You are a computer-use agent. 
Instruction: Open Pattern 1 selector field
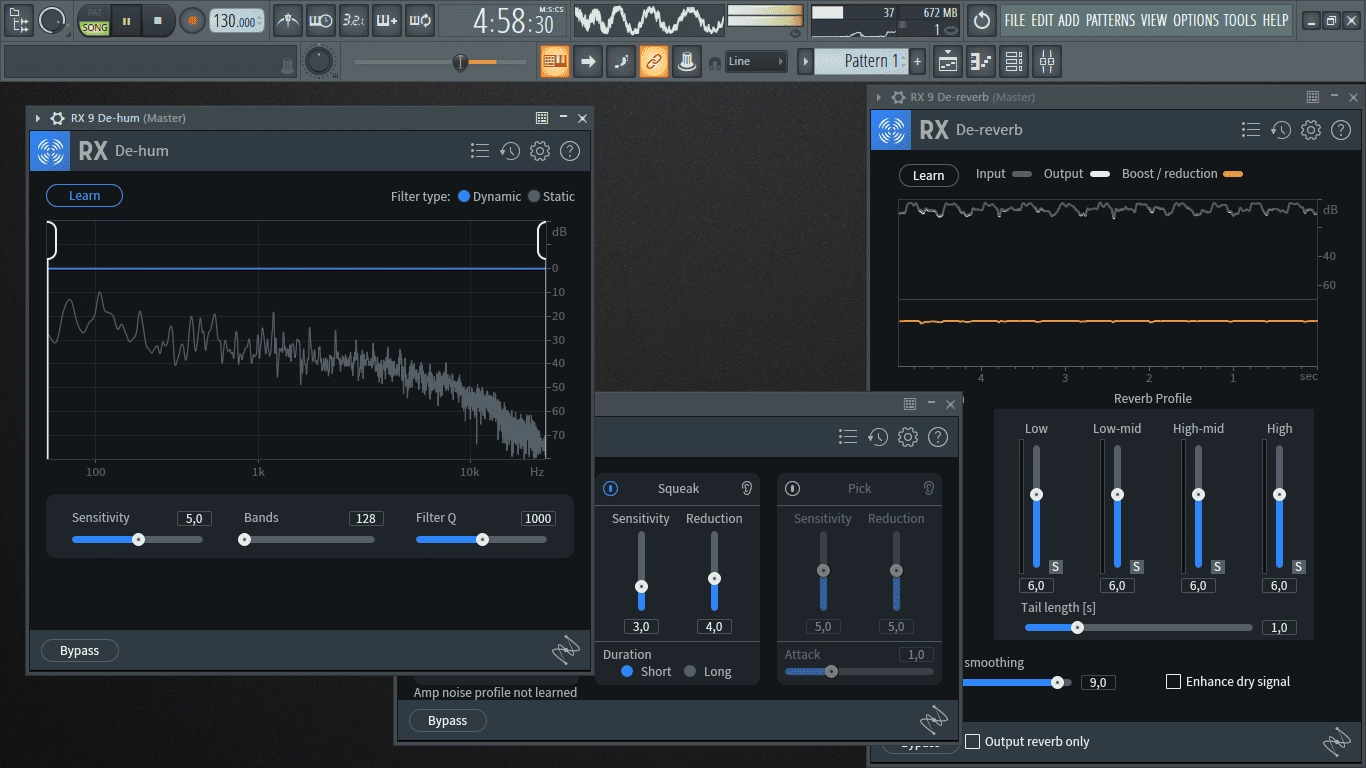coord(861,61)
